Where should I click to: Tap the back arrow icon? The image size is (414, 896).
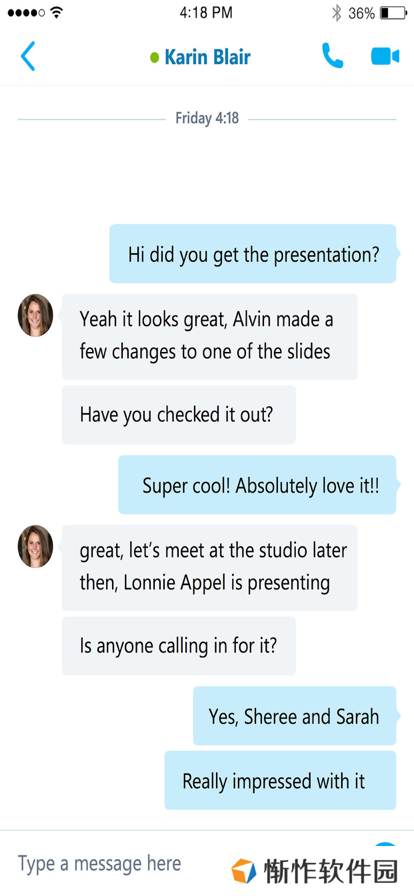[x=27, y=56]
